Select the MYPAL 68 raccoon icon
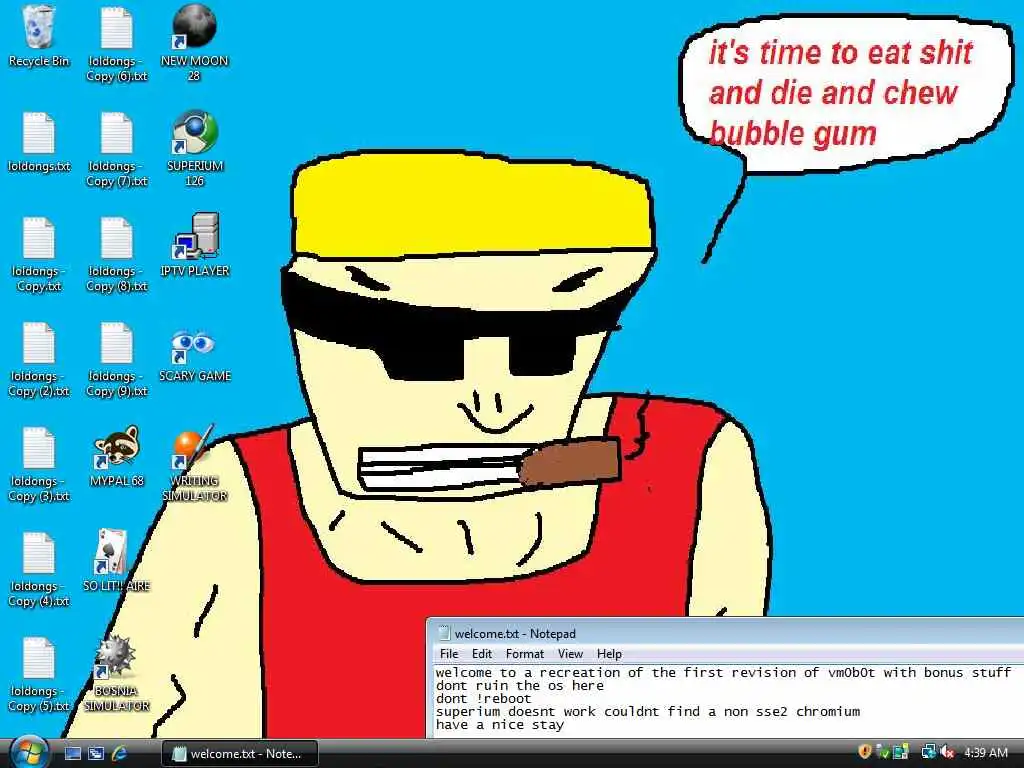1024x768 pixels. (116, 456)
